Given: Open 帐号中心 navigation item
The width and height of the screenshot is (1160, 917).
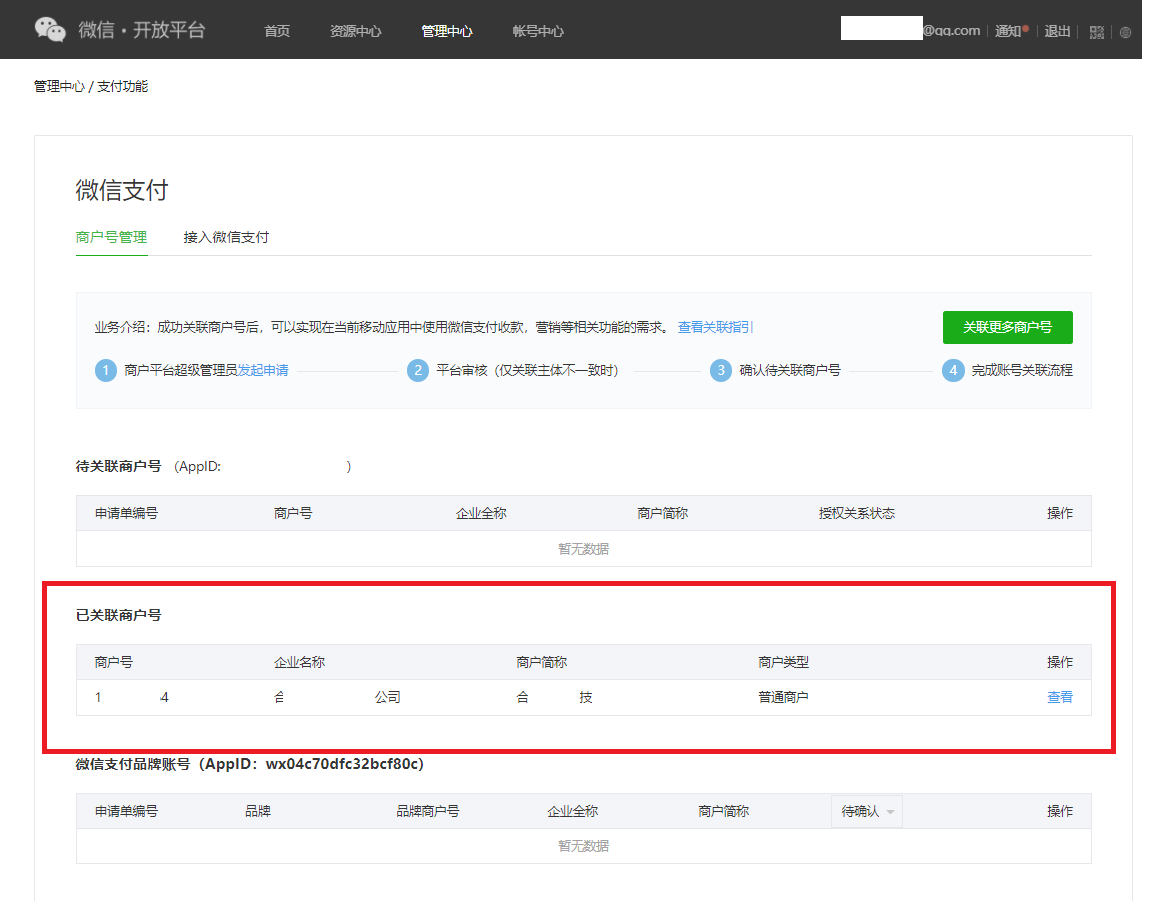Looking at the screenshot, I should tap(538, 31).
